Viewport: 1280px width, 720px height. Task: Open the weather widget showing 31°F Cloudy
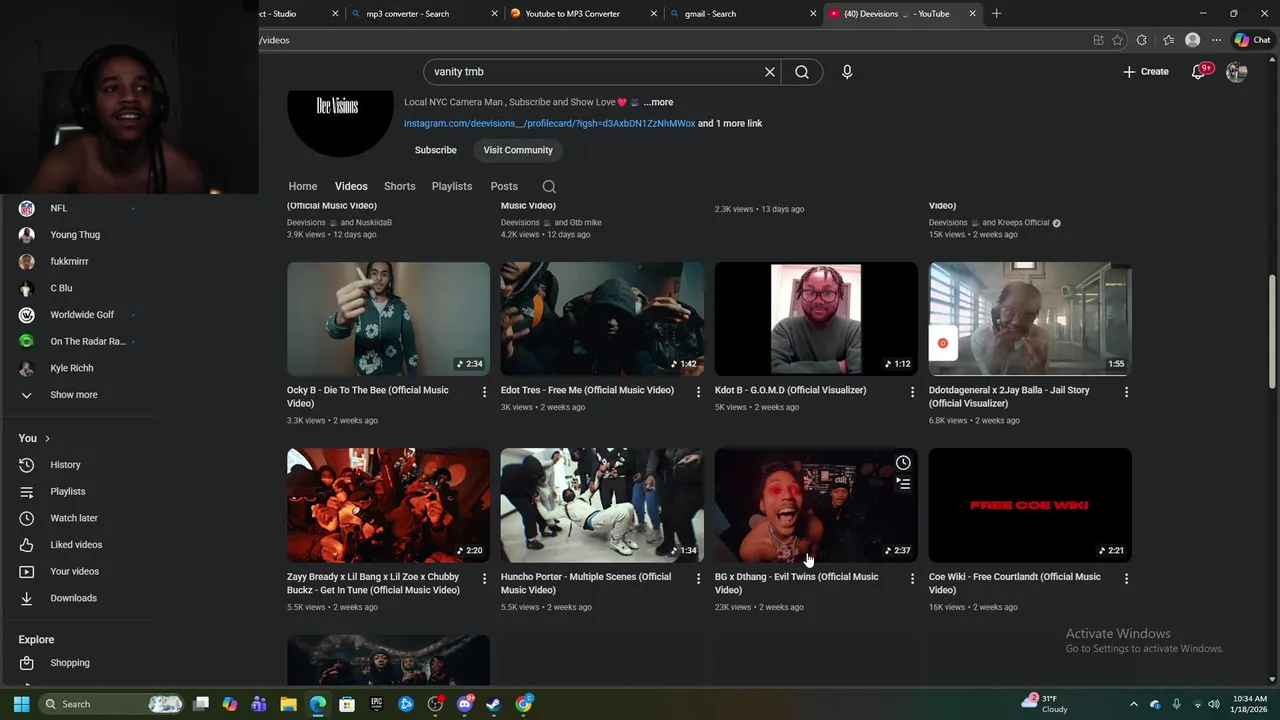[x=1046, y=704]
